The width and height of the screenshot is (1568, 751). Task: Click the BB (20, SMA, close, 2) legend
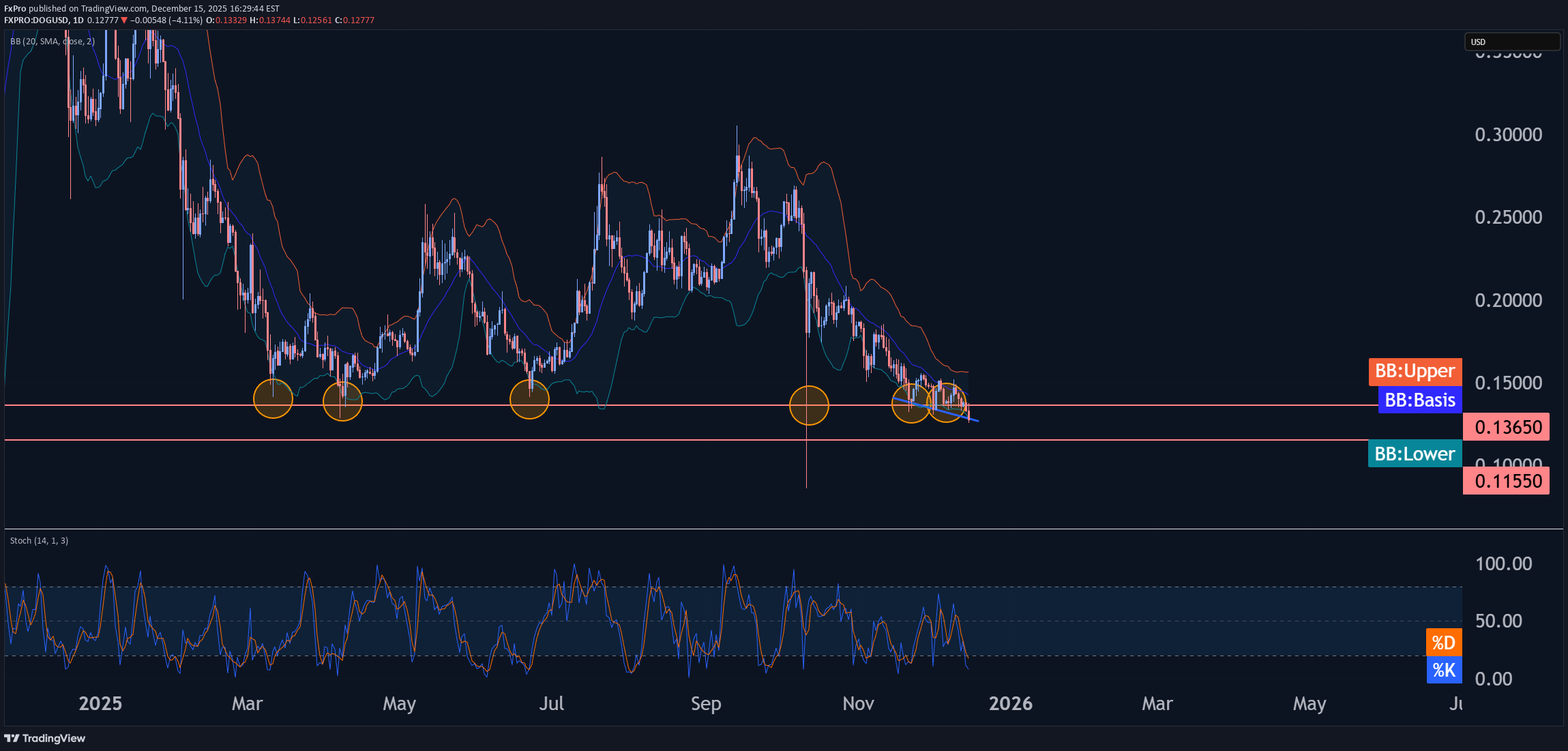pos(53,42)
